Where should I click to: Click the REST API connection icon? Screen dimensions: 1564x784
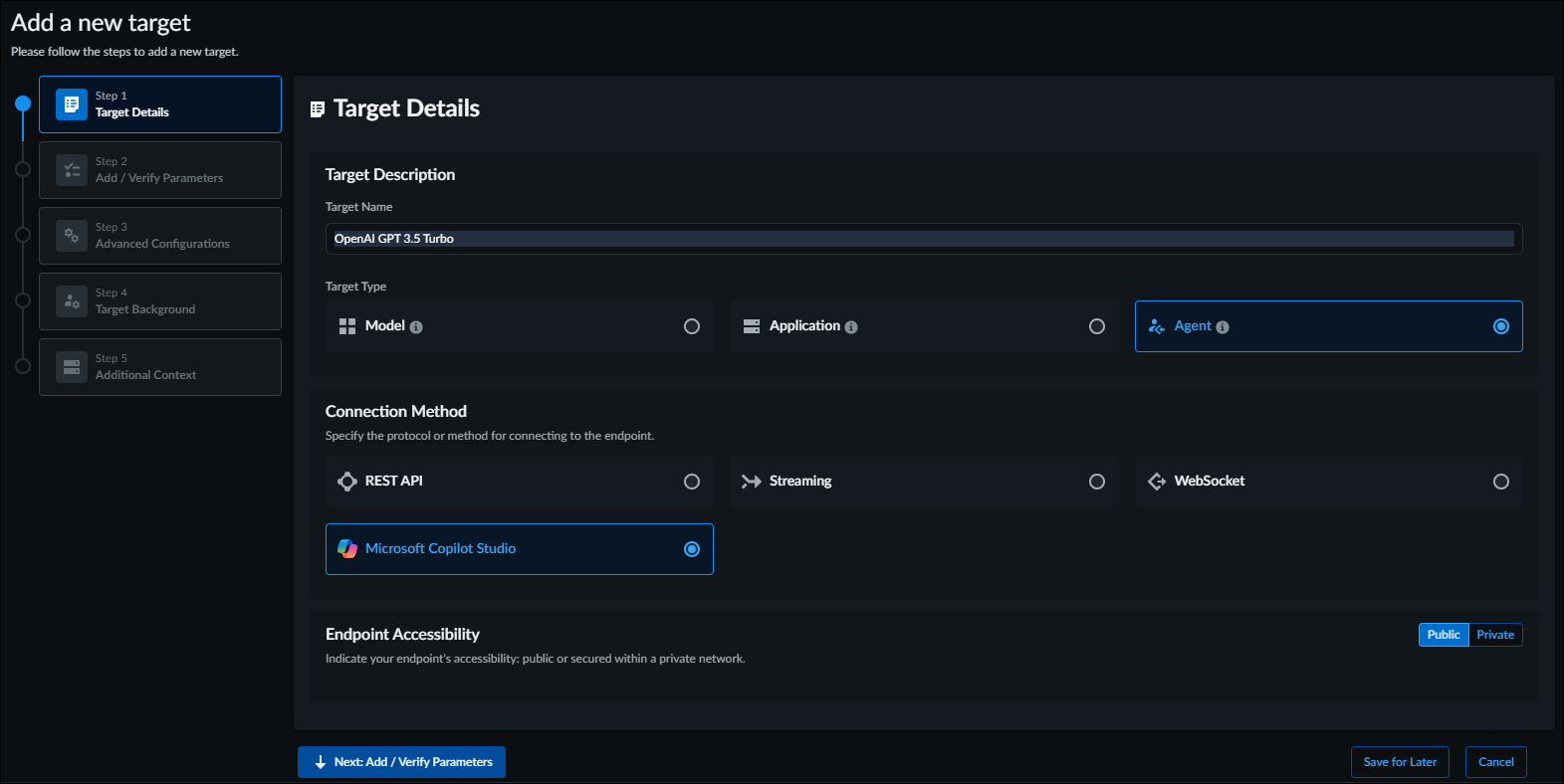(347, 482)
